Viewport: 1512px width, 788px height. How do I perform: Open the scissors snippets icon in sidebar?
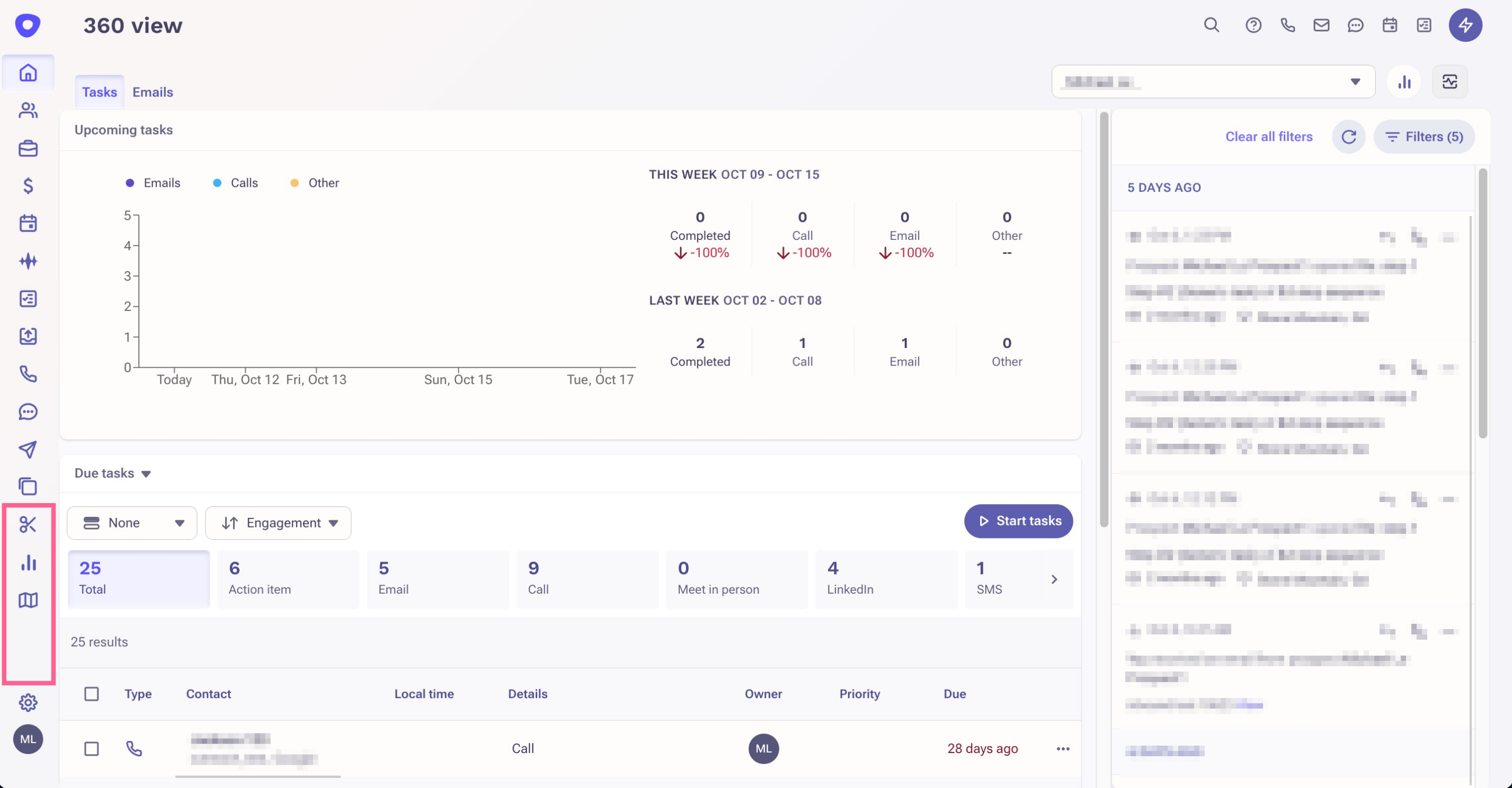tap(28, 524)
